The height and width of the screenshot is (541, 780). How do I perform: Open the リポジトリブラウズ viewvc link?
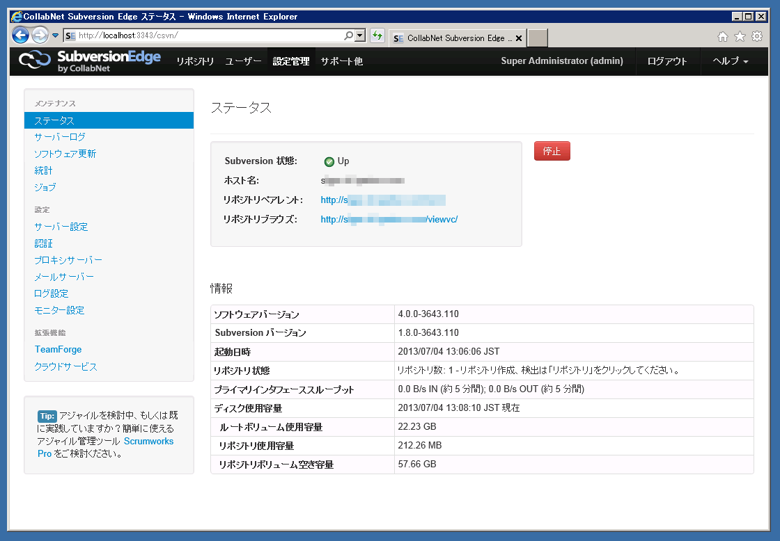coord(389,219)
